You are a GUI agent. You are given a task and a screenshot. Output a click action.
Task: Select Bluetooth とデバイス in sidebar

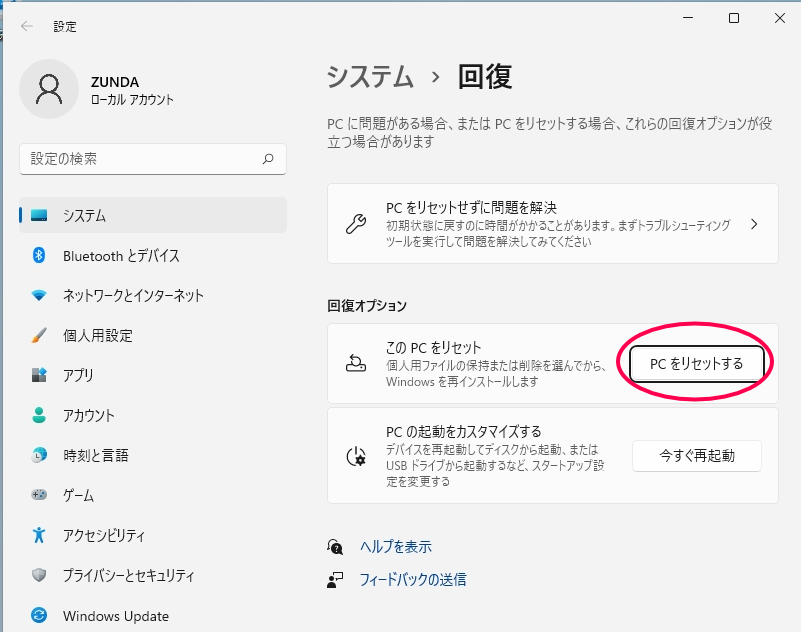(x=153, y=255)
